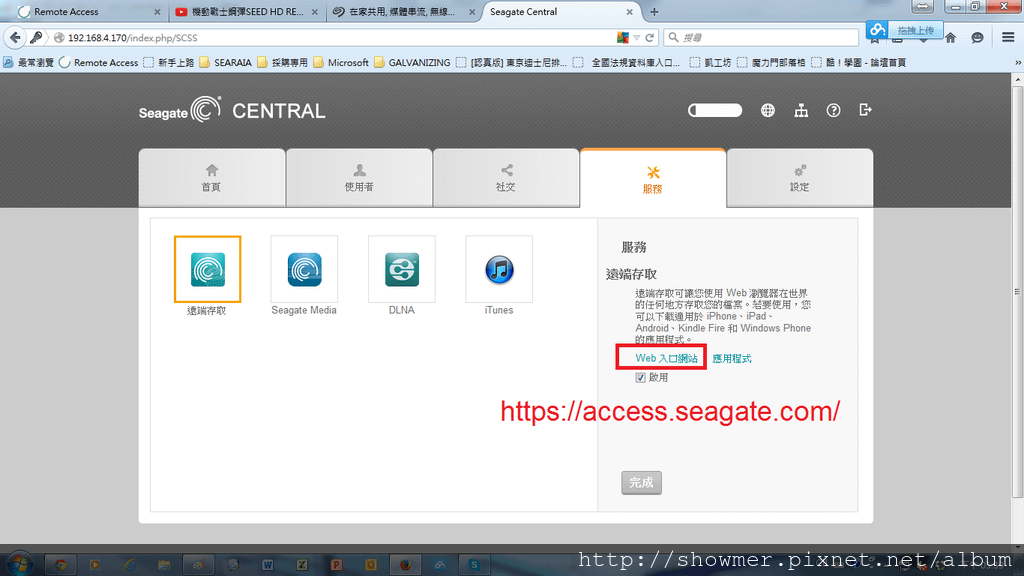This screenshot has width=1024, height=576.
Task: Expand the bookmarks toolbar overflow chevron
Action: pos(1017,63)
